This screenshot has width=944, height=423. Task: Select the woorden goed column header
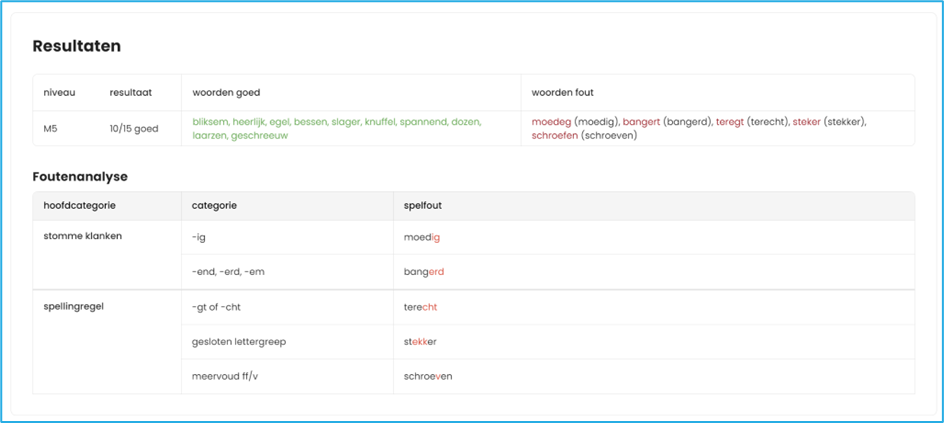click(x=225, y=92)
